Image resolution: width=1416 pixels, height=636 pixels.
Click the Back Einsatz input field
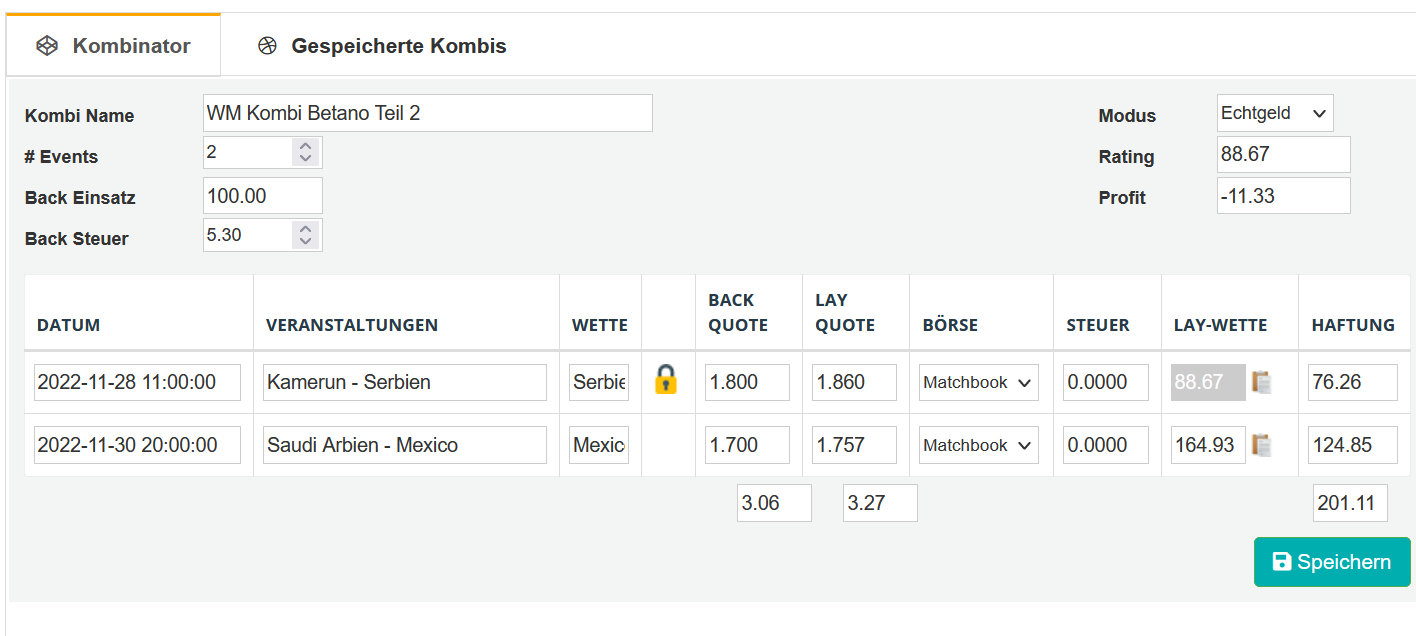click(262, 196)
